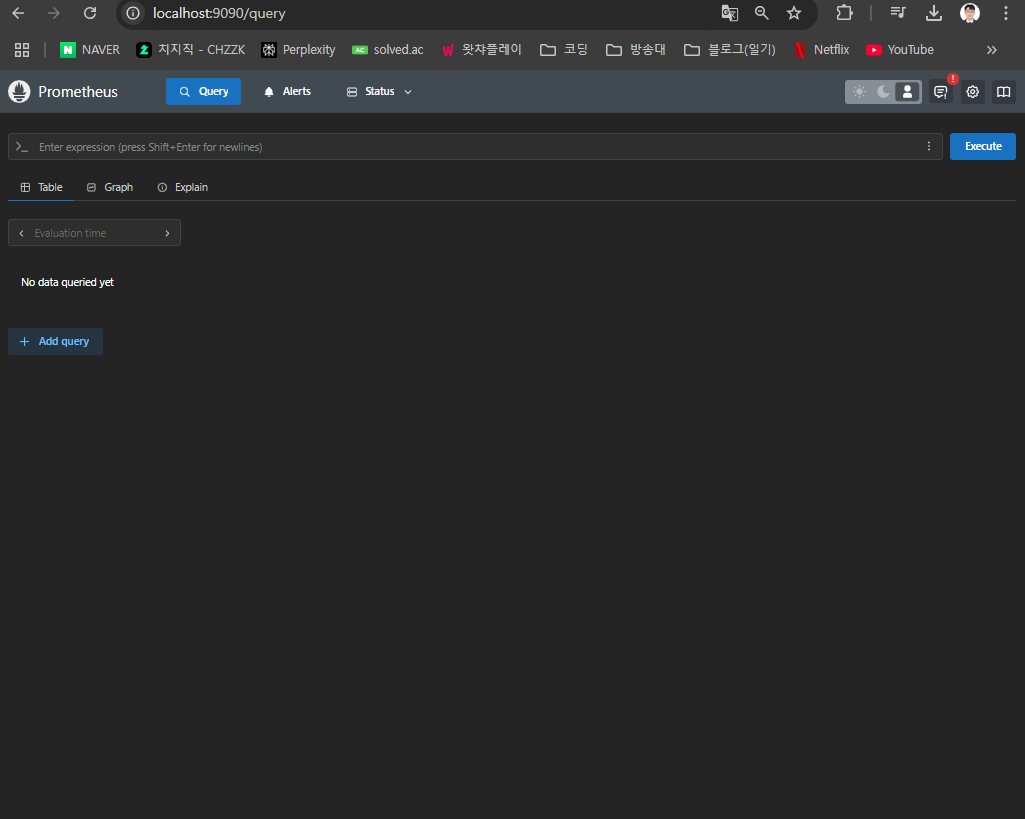Open the 왓챠플레이 bookmark

pyautogui.click(x=482, y=50)
